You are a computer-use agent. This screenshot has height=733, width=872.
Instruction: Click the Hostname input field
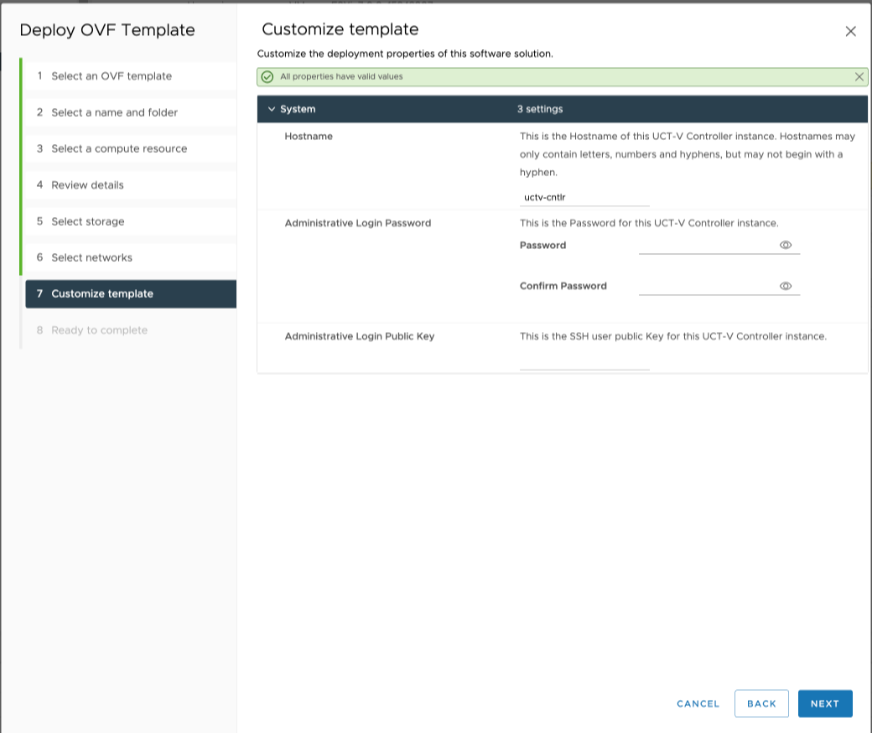tap(584, 198)
